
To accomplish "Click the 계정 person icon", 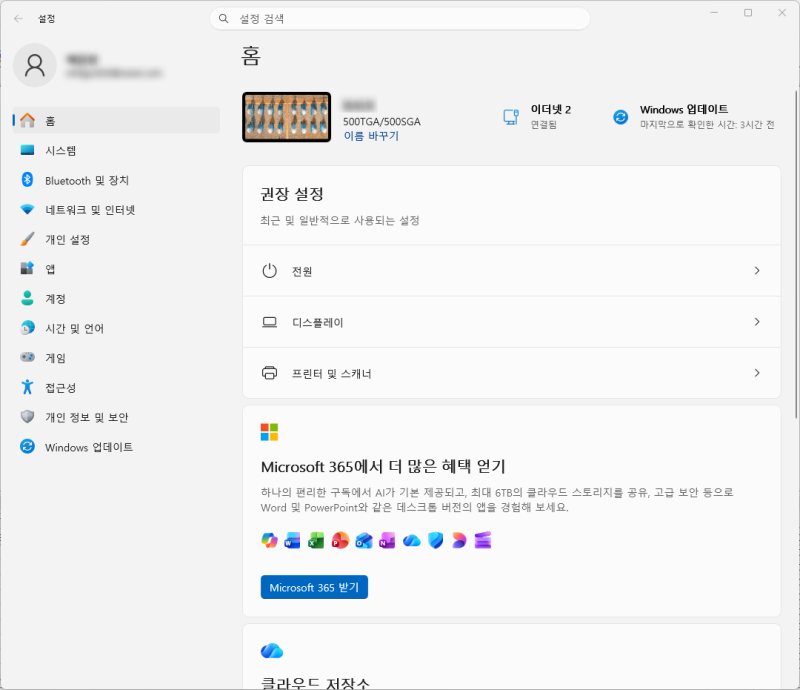I will [x=28, y=298].
